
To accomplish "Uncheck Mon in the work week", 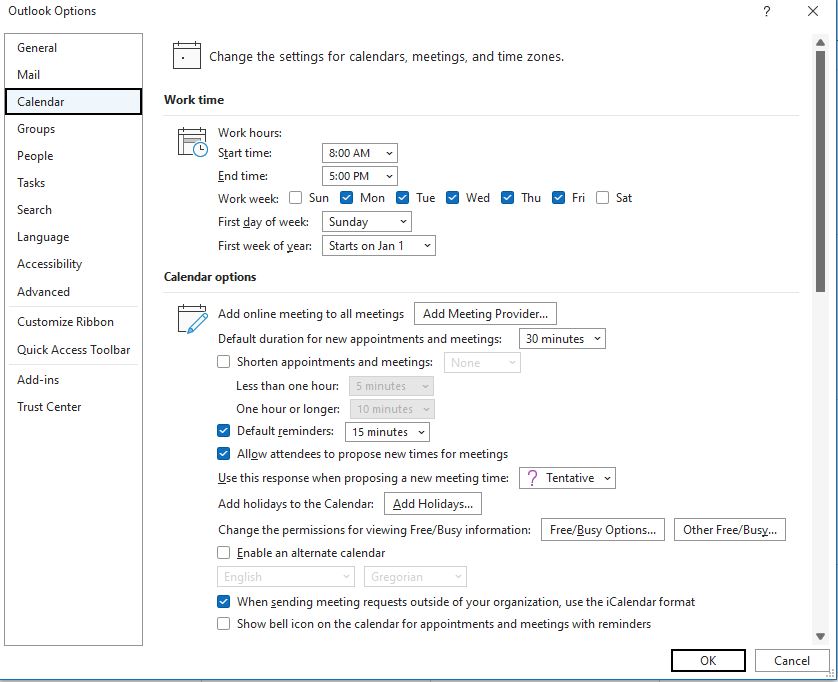I will pos(346,198).
